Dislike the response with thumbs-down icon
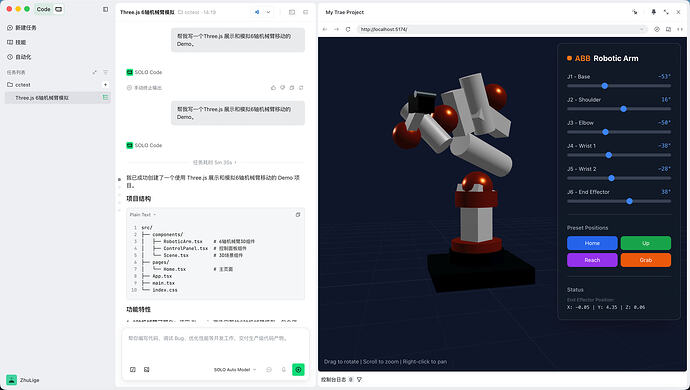 tap(283, 88)
